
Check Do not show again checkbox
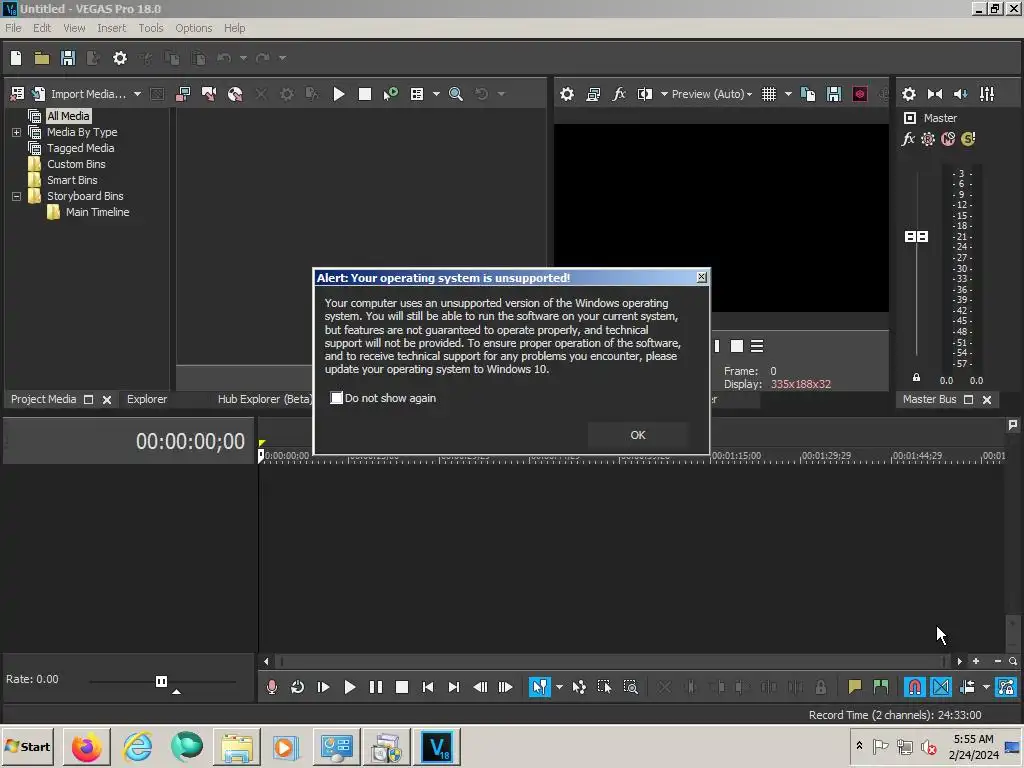[x=336, y=398]
